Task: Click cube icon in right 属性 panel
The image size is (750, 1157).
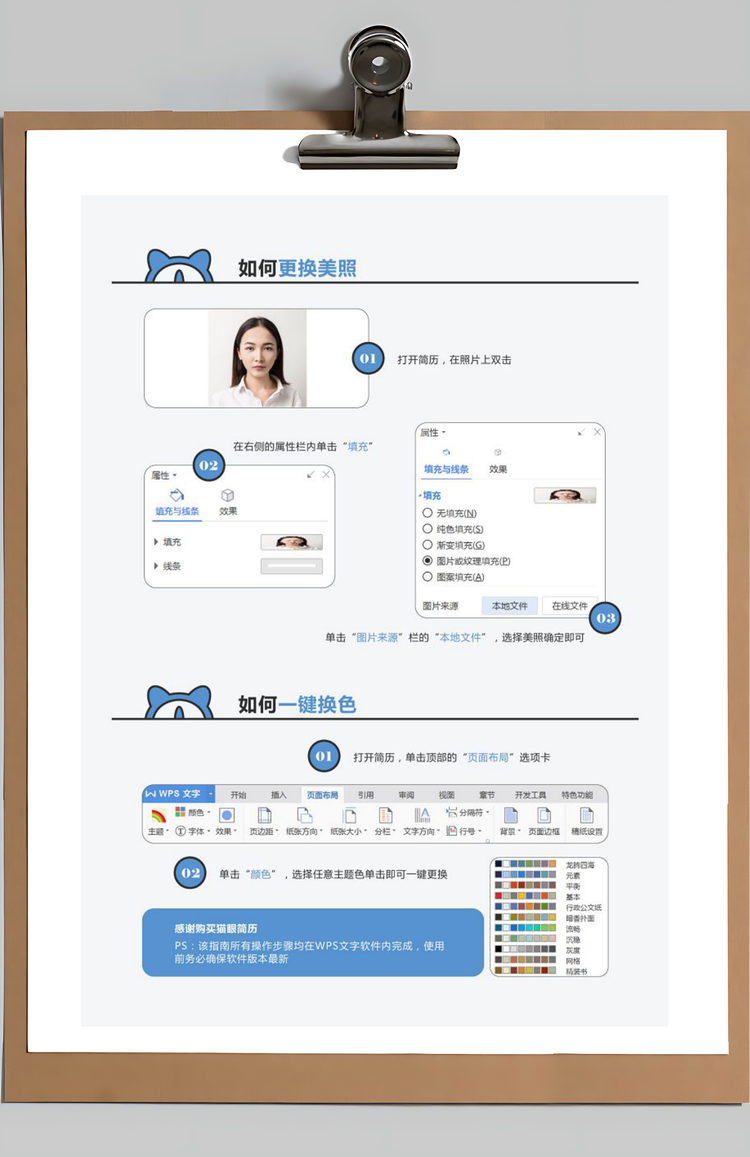Action: click(x=498, y=452)
